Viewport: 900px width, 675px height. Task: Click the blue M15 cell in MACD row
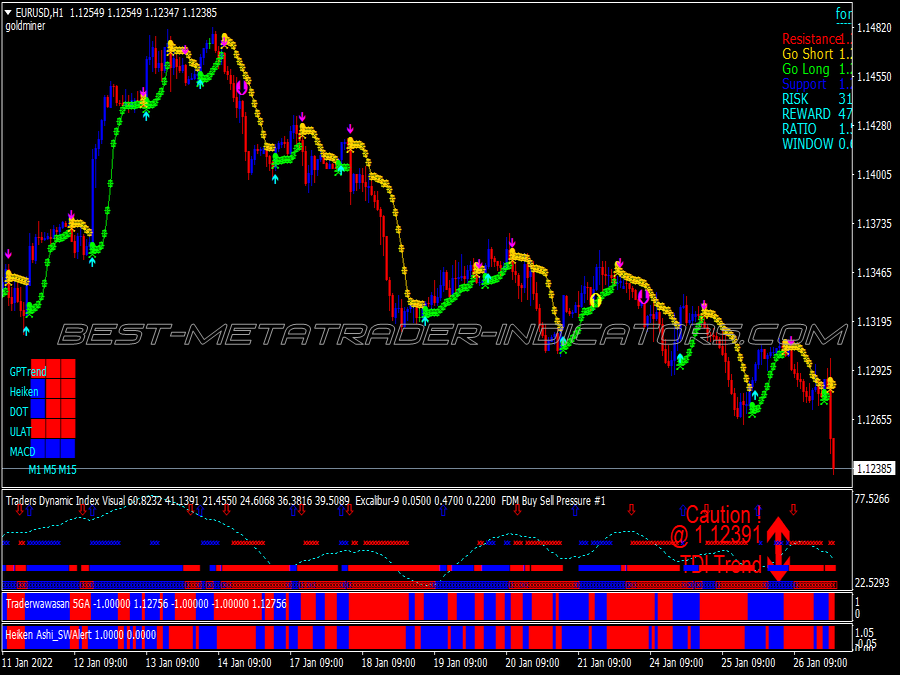click(68, 448)
